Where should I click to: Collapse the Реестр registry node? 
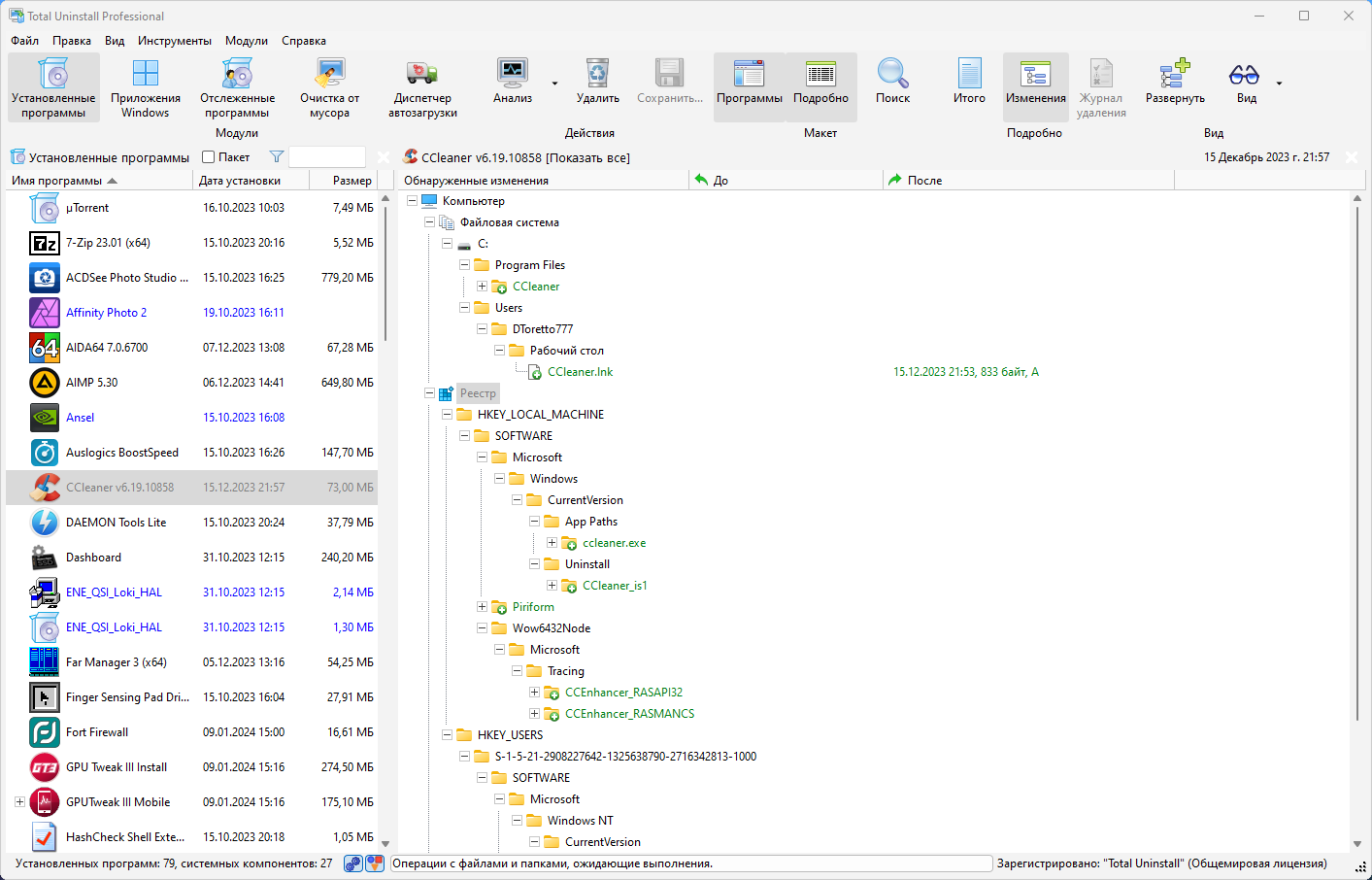(x=429, y=393)
